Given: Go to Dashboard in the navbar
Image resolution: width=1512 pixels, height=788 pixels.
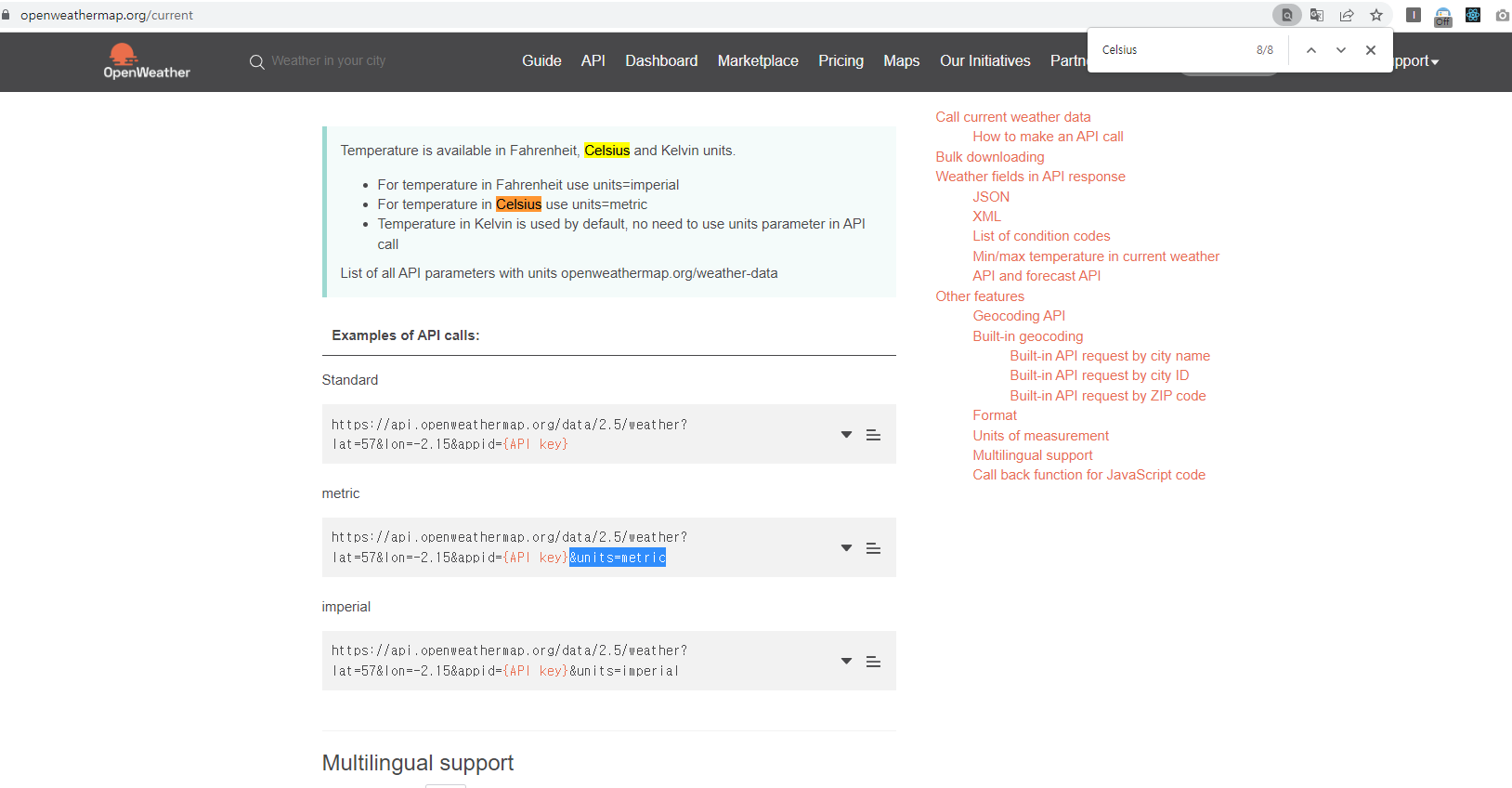Looking at the screenshot, I should pos(661,60).
